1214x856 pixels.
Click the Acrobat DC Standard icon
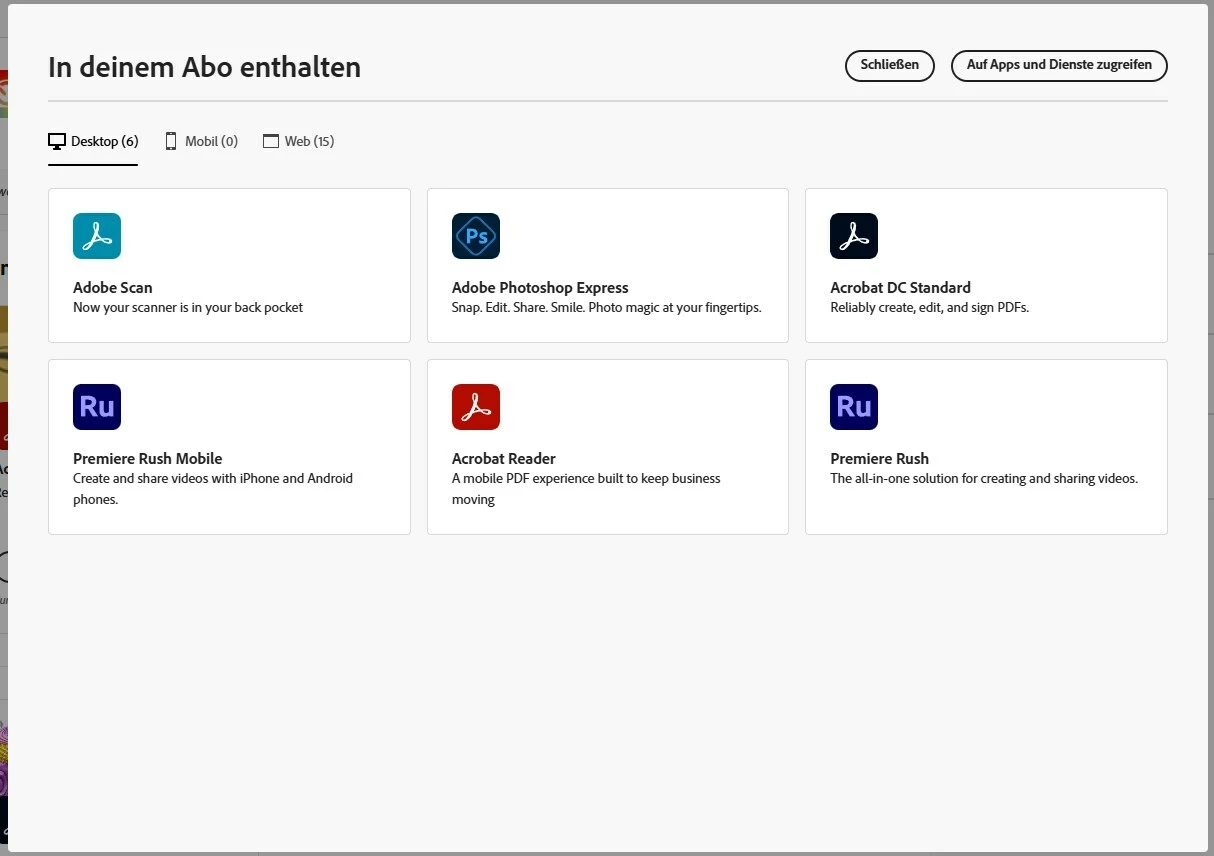(854, 236)
